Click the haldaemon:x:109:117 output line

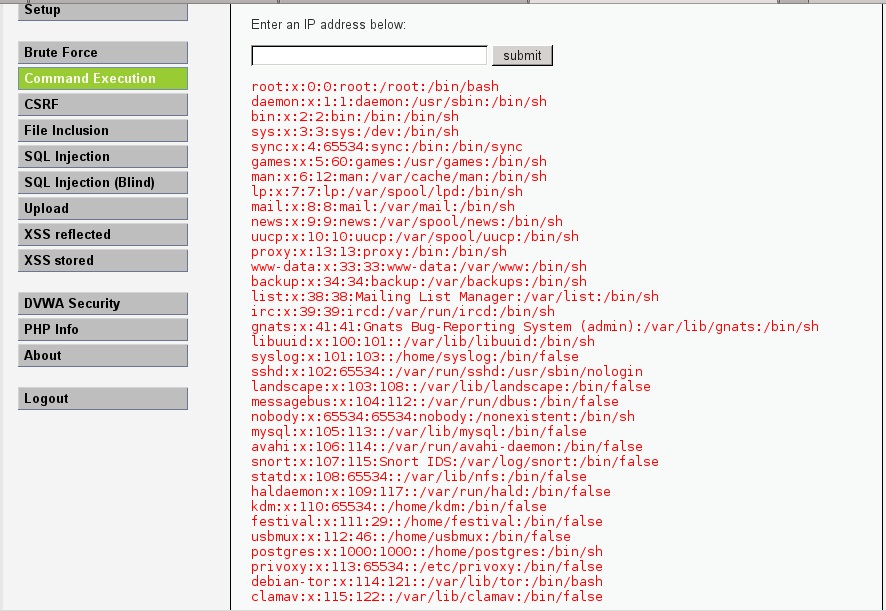pyautogui.click(x=431, y=491)
